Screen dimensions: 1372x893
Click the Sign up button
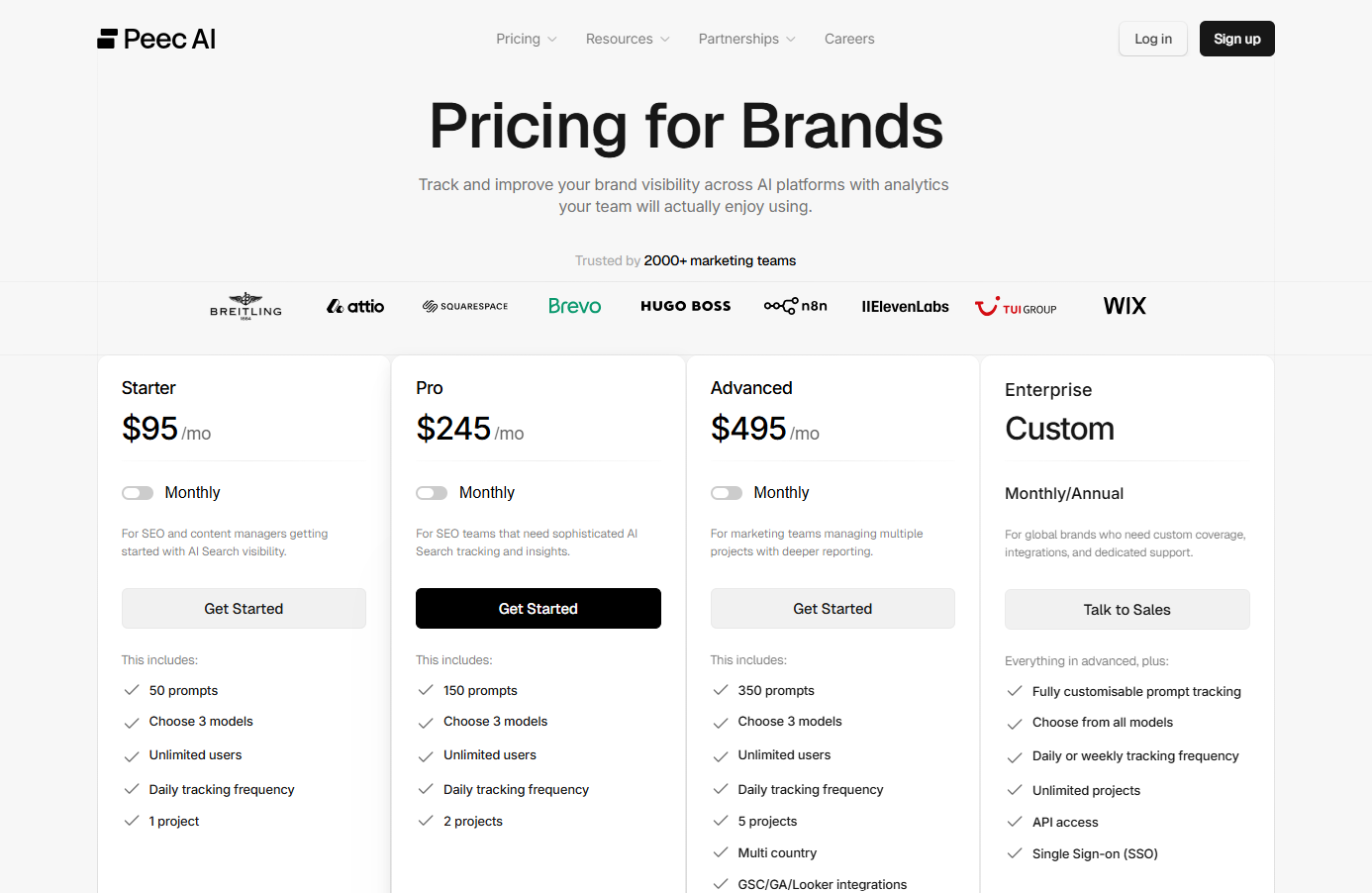(1237, 39)
